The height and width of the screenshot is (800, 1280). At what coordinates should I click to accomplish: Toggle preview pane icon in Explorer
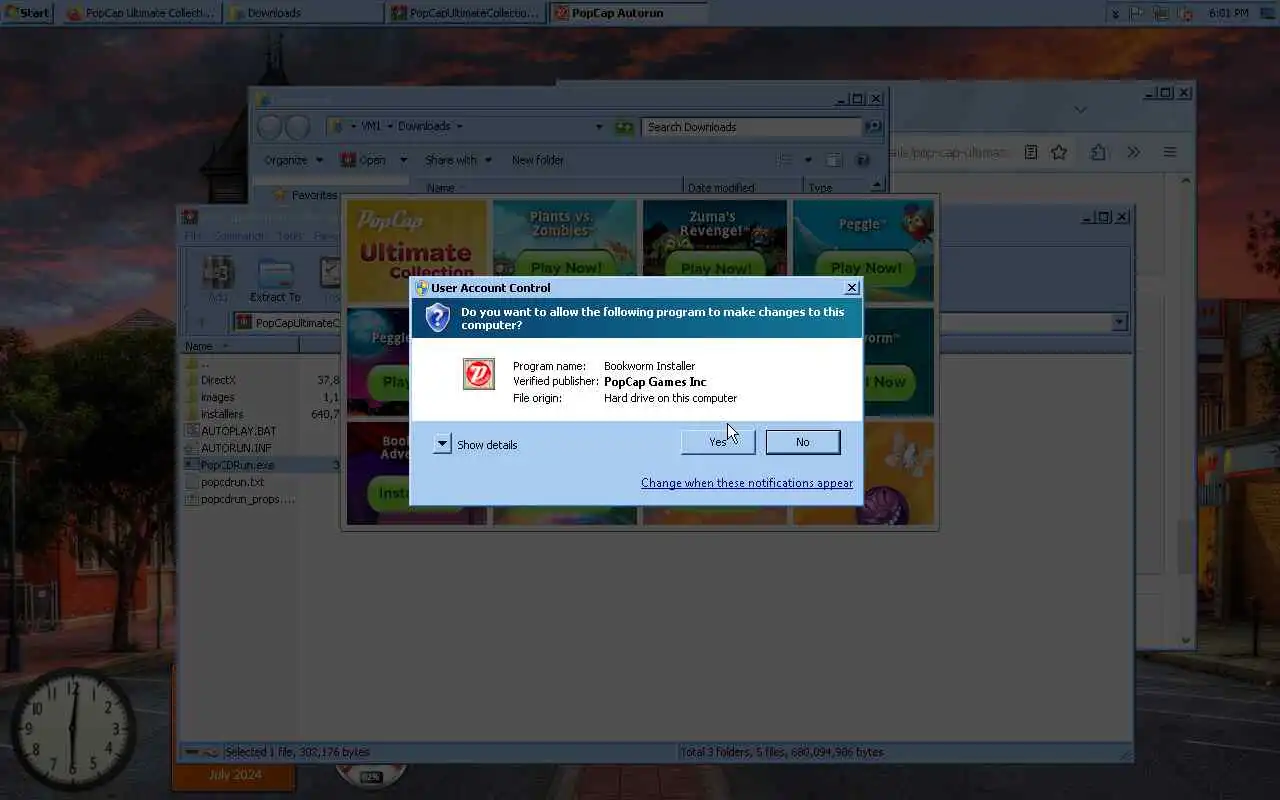click(834, 160)
